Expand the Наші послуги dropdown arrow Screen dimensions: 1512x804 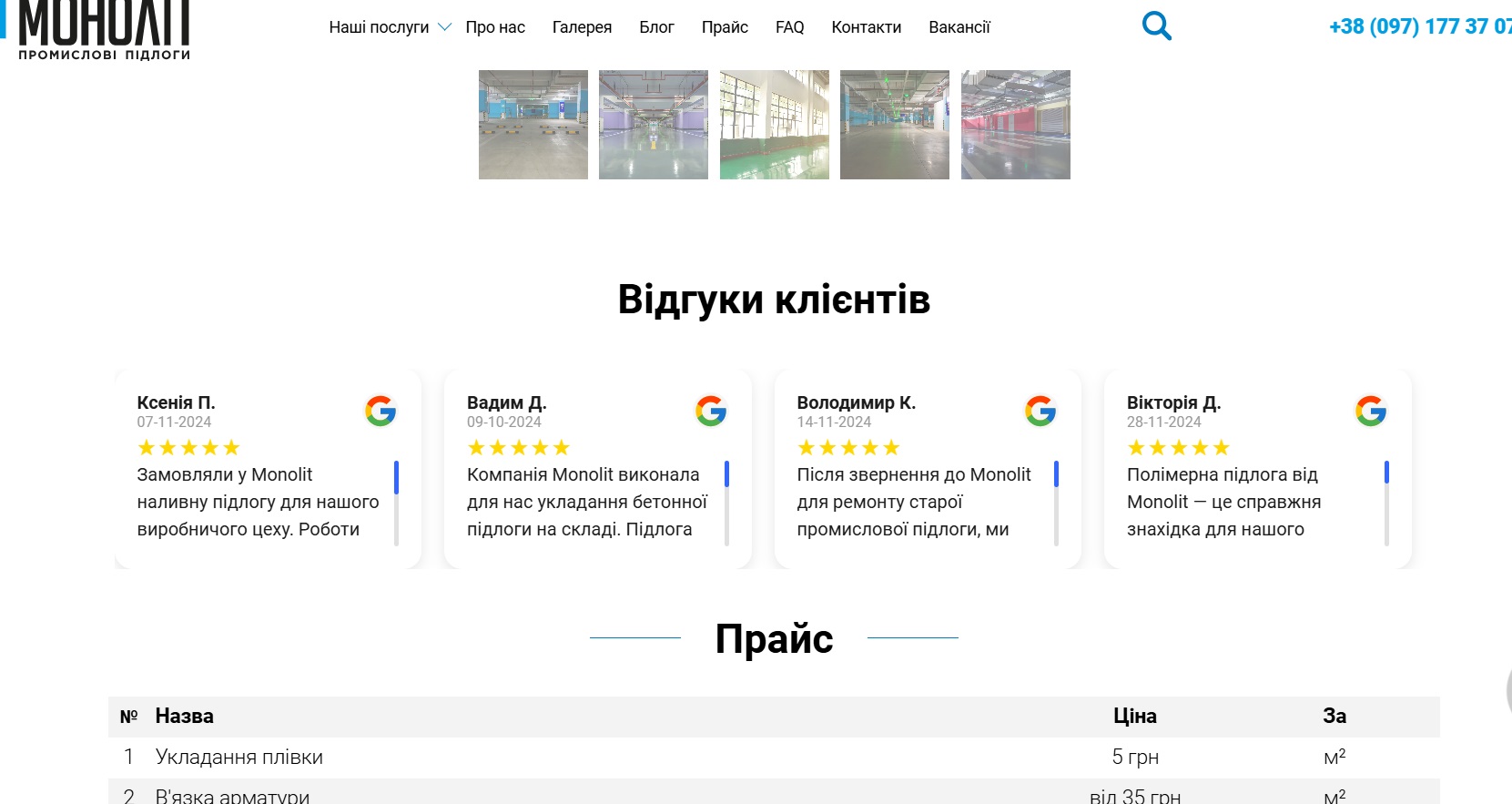pyautogui.click(x=444, y=27)
